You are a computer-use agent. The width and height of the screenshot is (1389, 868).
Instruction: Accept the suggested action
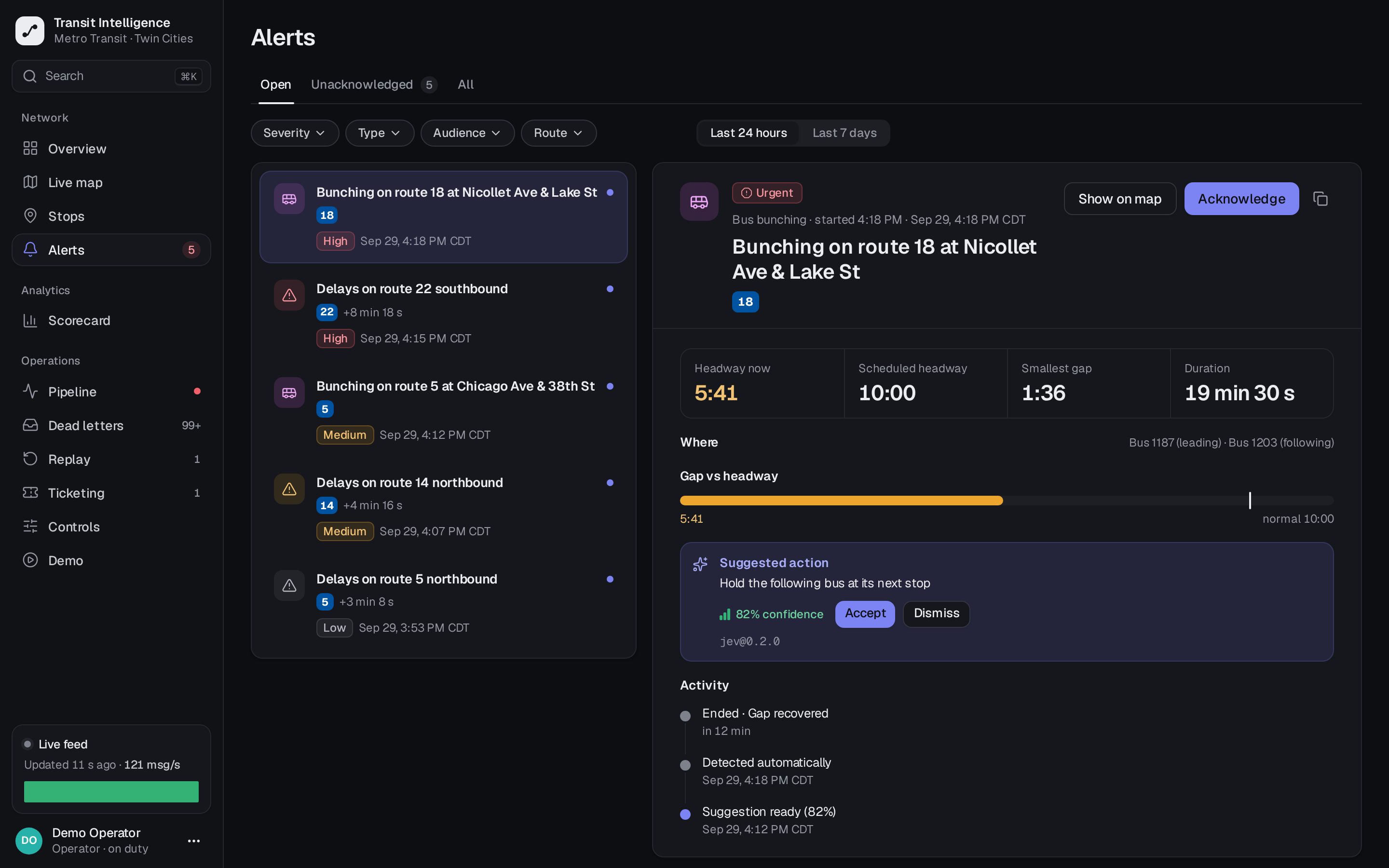click(x=865, y=614)
